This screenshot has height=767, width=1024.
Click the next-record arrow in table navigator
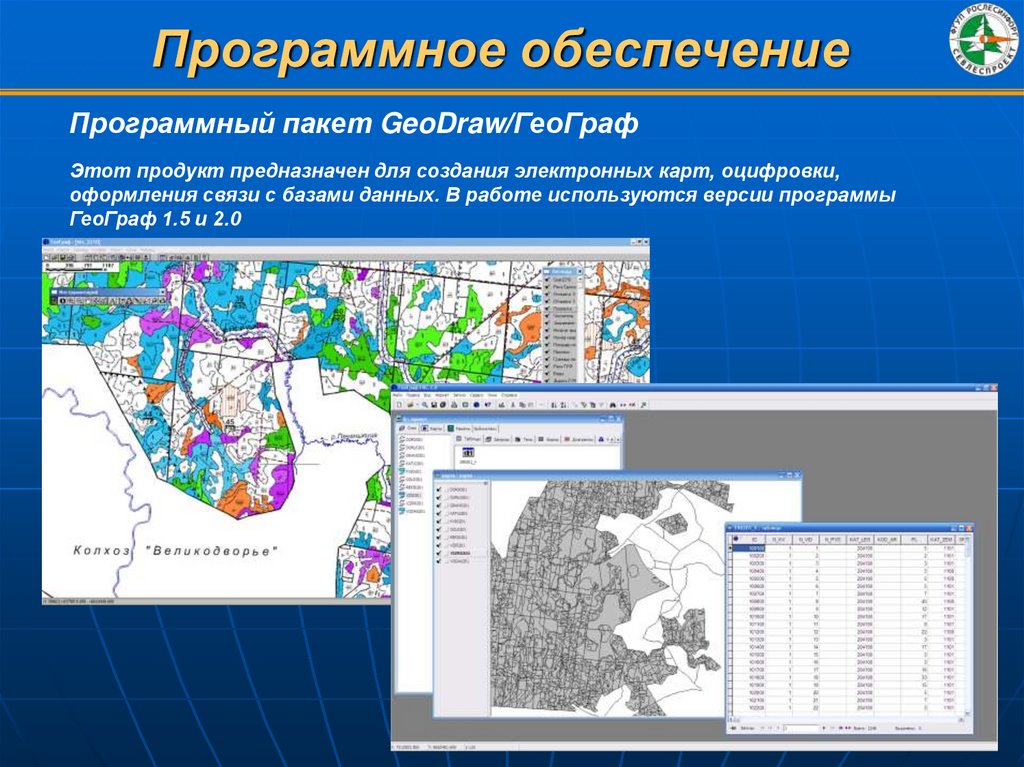(824, 728)
